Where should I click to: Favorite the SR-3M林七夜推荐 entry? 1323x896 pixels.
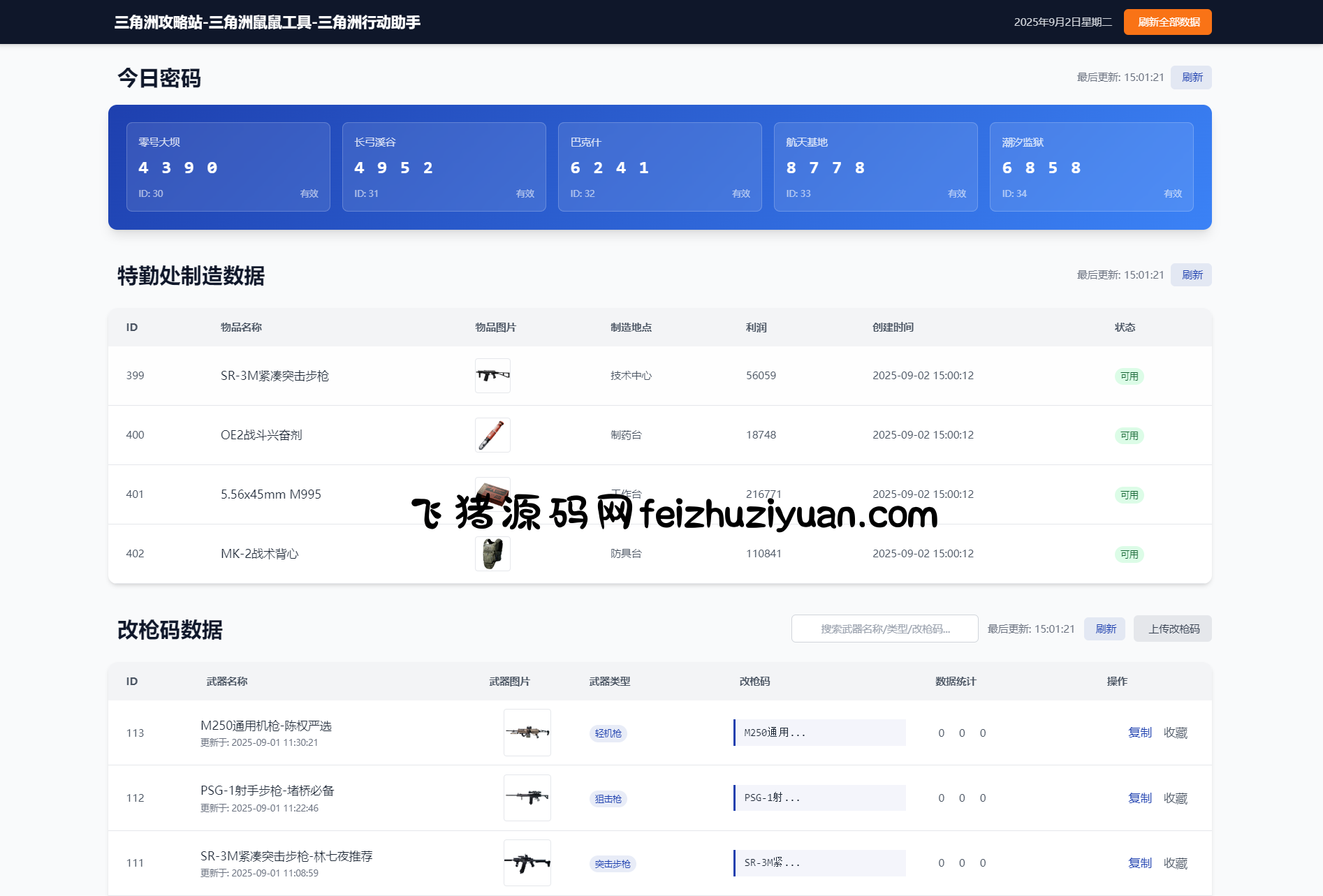tap(1176, 863)
